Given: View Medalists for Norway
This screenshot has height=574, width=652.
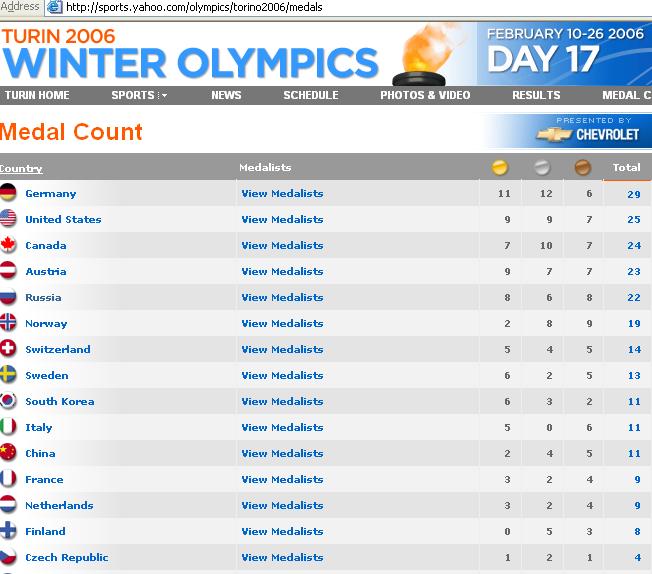Looking at the screenshot, I should point(282,324).
